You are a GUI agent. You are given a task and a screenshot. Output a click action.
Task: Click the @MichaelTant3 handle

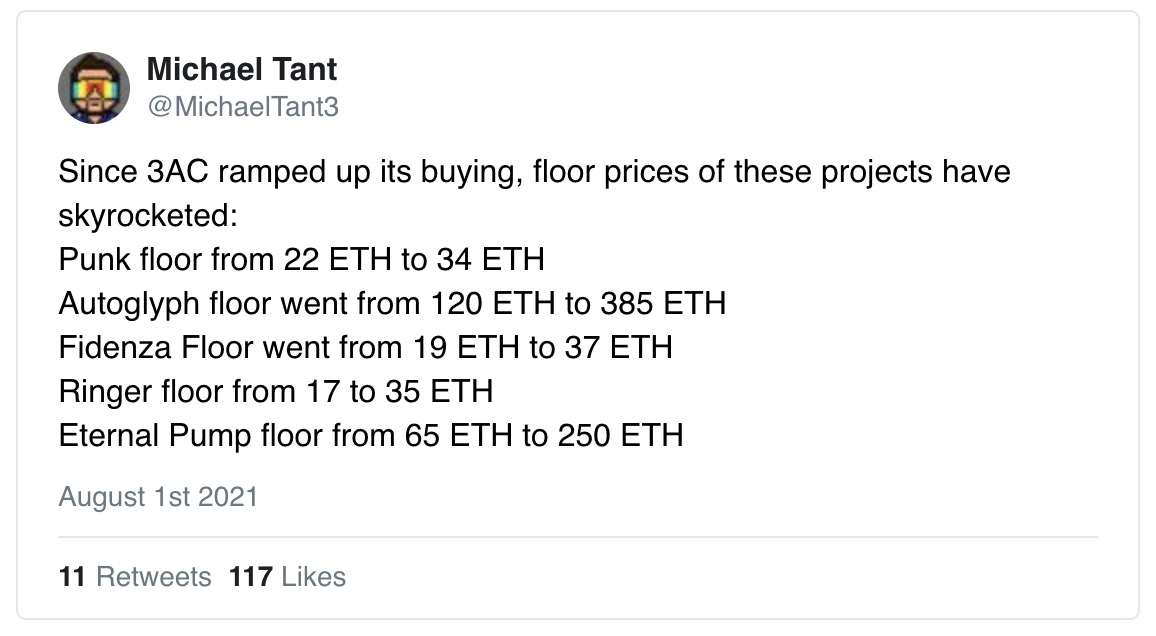pos(243,107)
